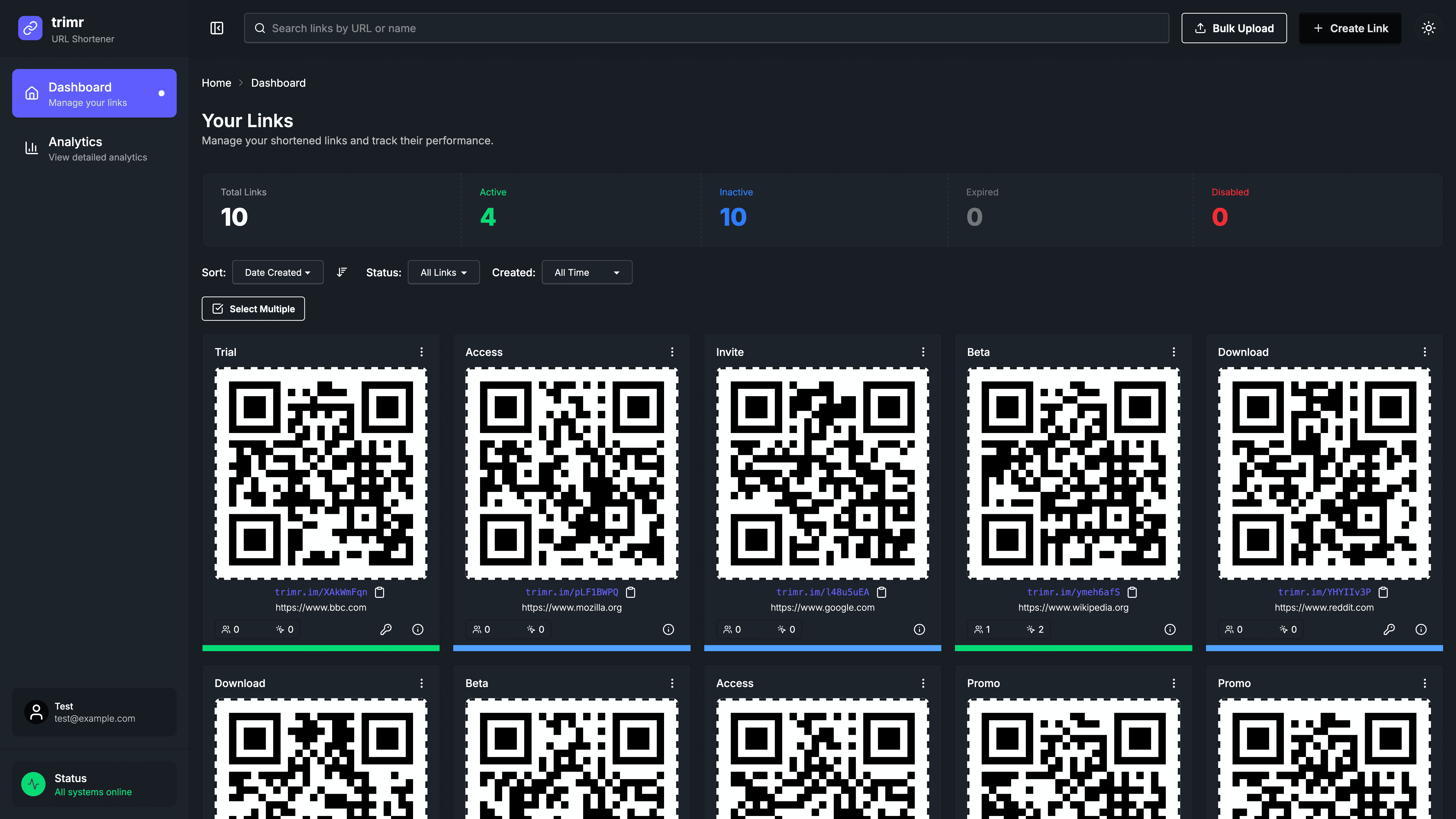The image size is (1456, 819).
Task: Open the Invite card's three-dot menu
Action: pos(923,352)
